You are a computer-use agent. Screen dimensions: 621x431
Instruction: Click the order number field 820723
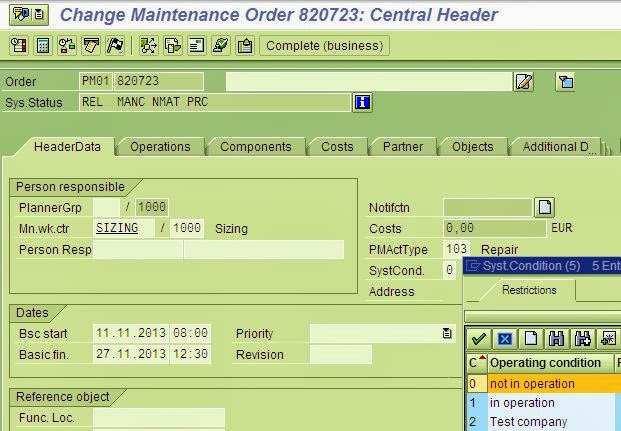[159, 81]
